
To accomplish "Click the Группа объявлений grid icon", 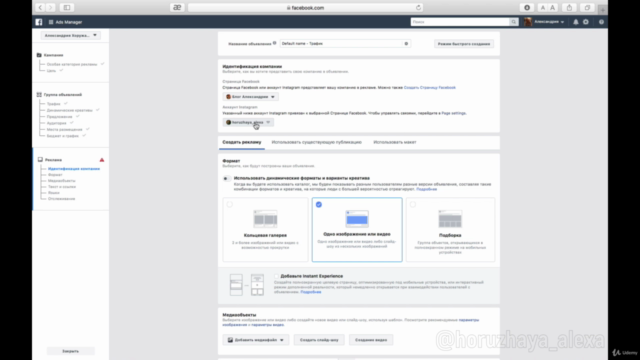I will pyautogui.click(x=39, y=95).
